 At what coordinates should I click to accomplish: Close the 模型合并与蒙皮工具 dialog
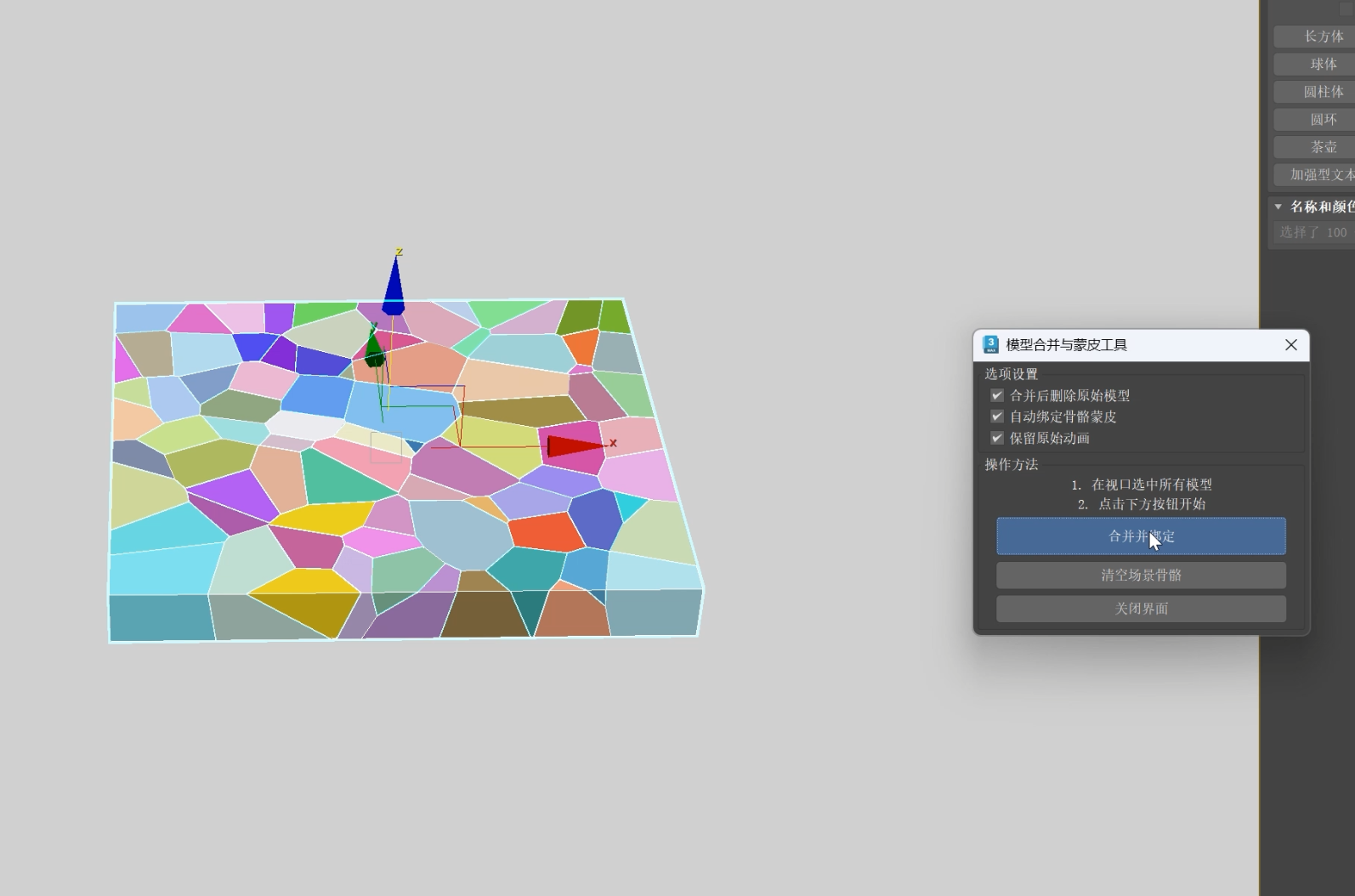click(1291, 344)
